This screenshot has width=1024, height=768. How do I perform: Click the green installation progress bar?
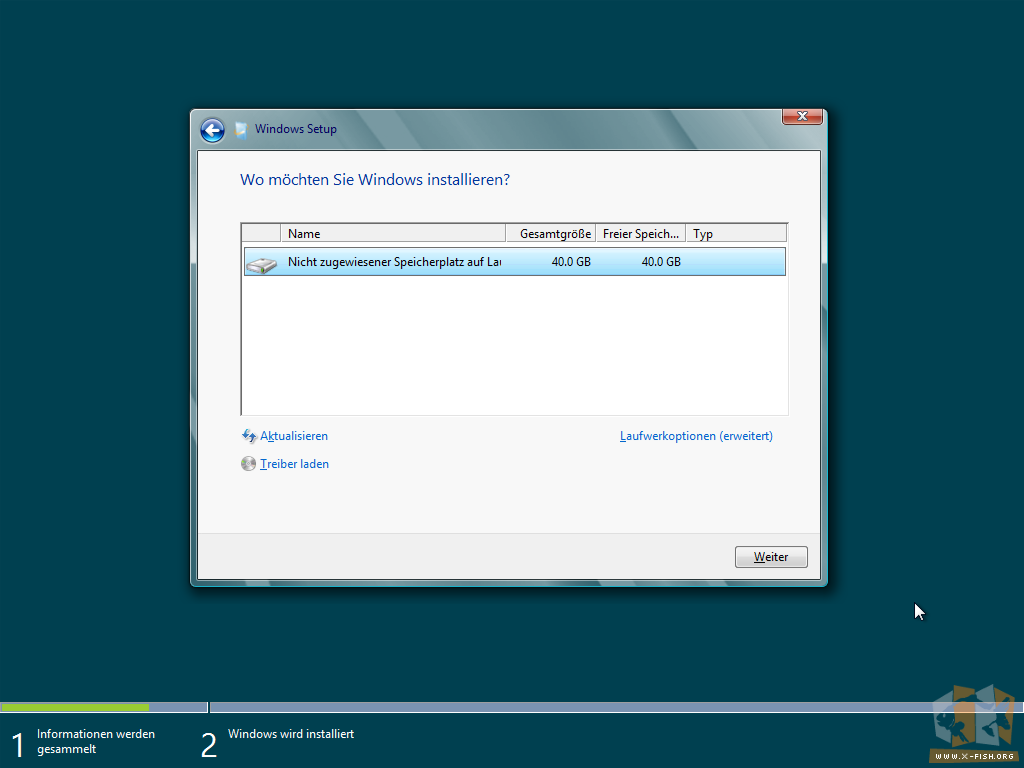(75, 707)
